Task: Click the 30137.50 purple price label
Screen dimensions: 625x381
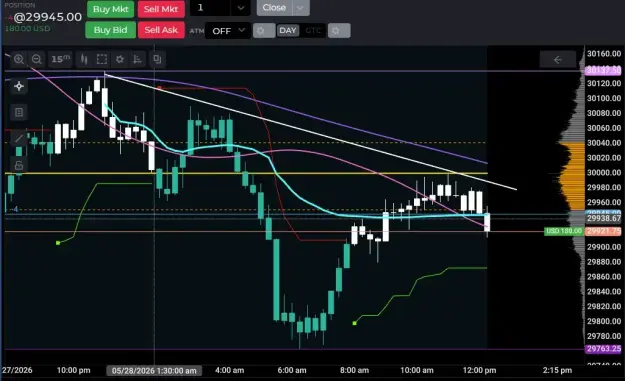Action: [x=603, y=71]
